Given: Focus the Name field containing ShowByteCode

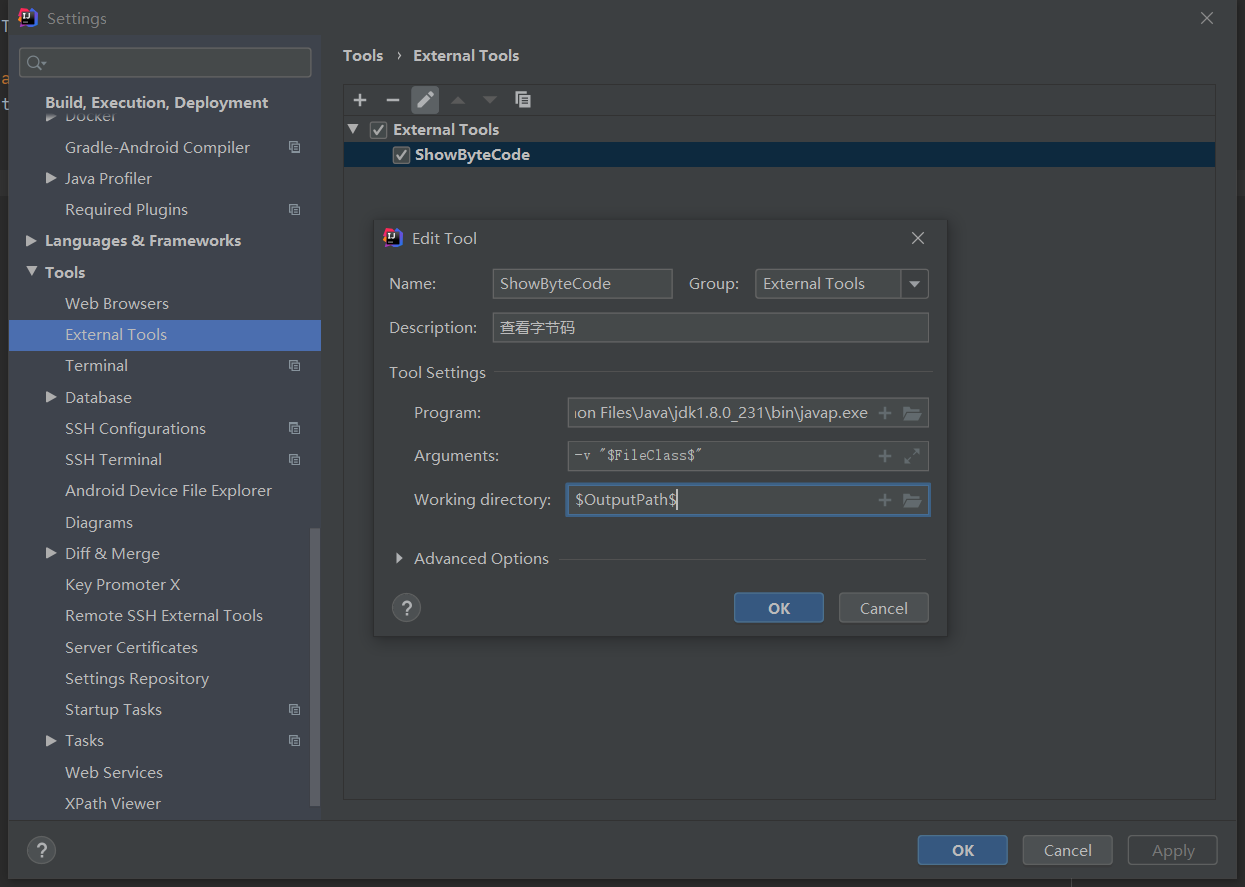Looking at the screenshot, I should tap(583, 284).
